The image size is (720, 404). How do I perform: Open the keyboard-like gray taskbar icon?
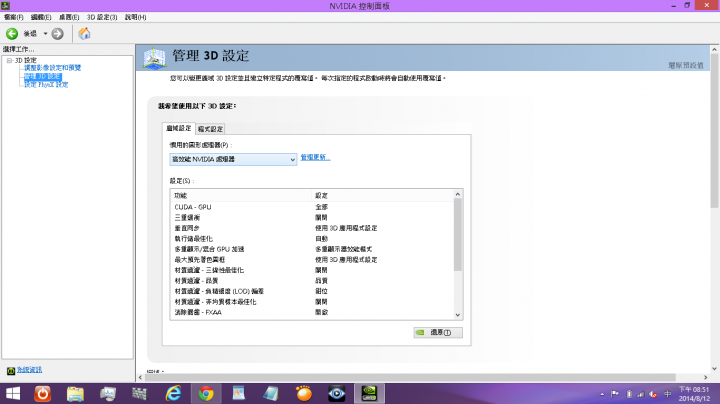(x=139, y=393)
